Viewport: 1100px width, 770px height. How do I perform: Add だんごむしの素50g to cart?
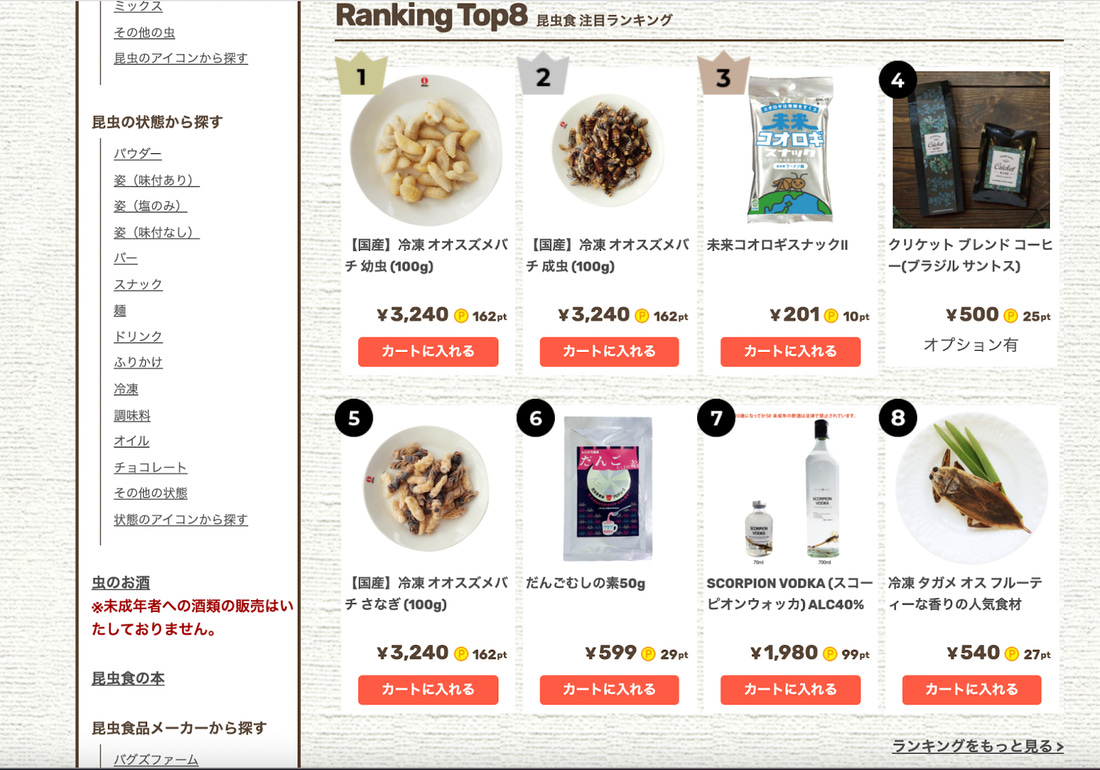[x=609, y=689]
